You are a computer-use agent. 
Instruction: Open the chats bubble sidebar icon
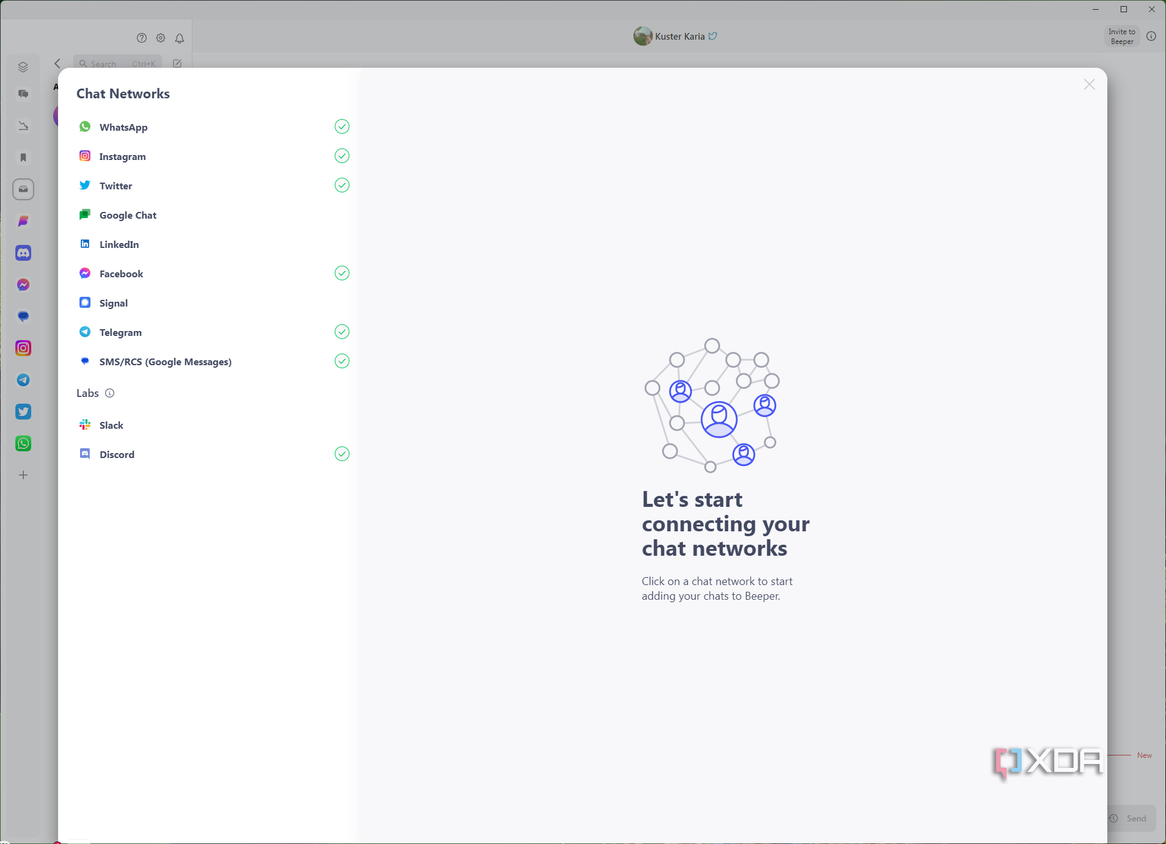tap(23, 94)
